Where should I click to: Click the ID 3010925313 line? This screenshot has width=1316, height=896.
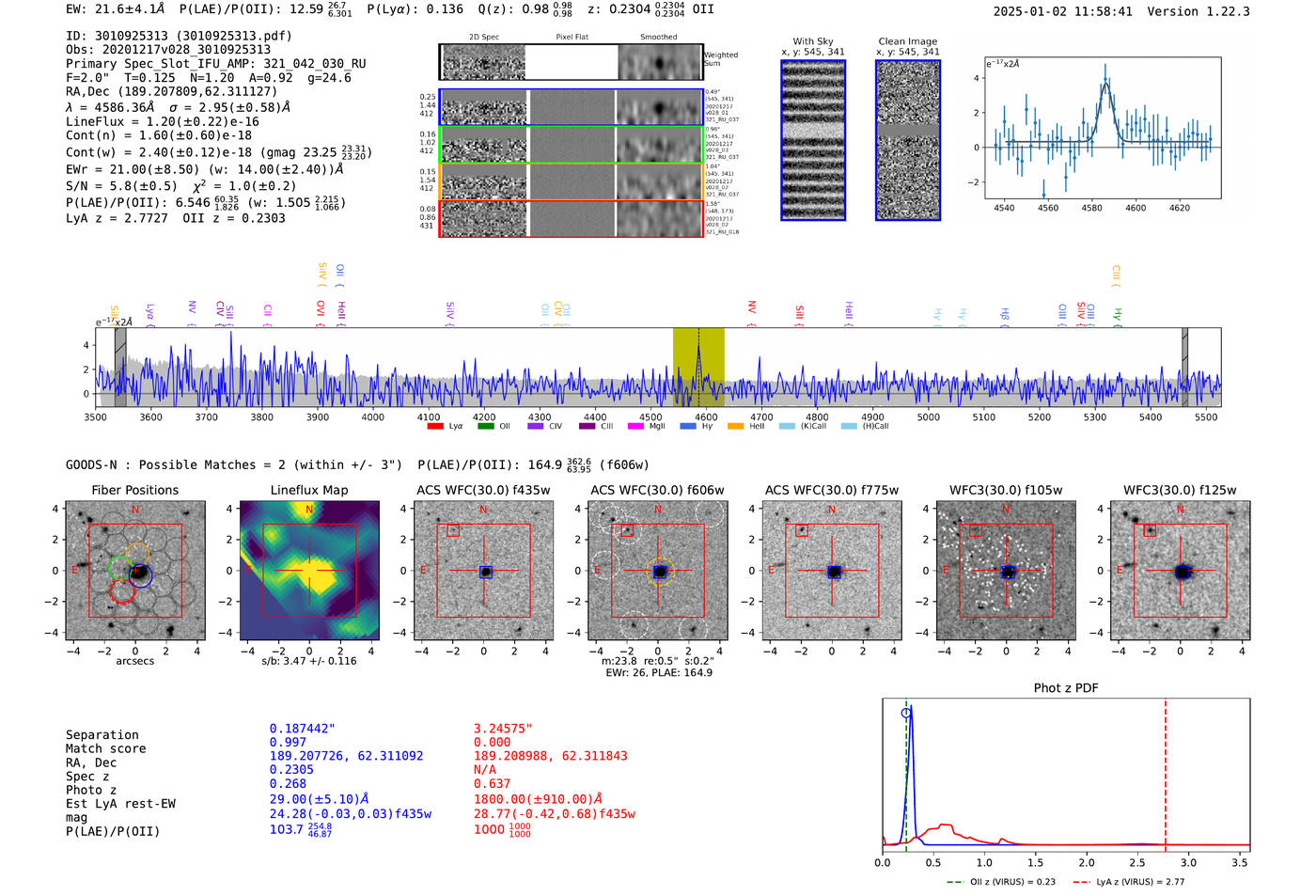click(x=179, y=36)
